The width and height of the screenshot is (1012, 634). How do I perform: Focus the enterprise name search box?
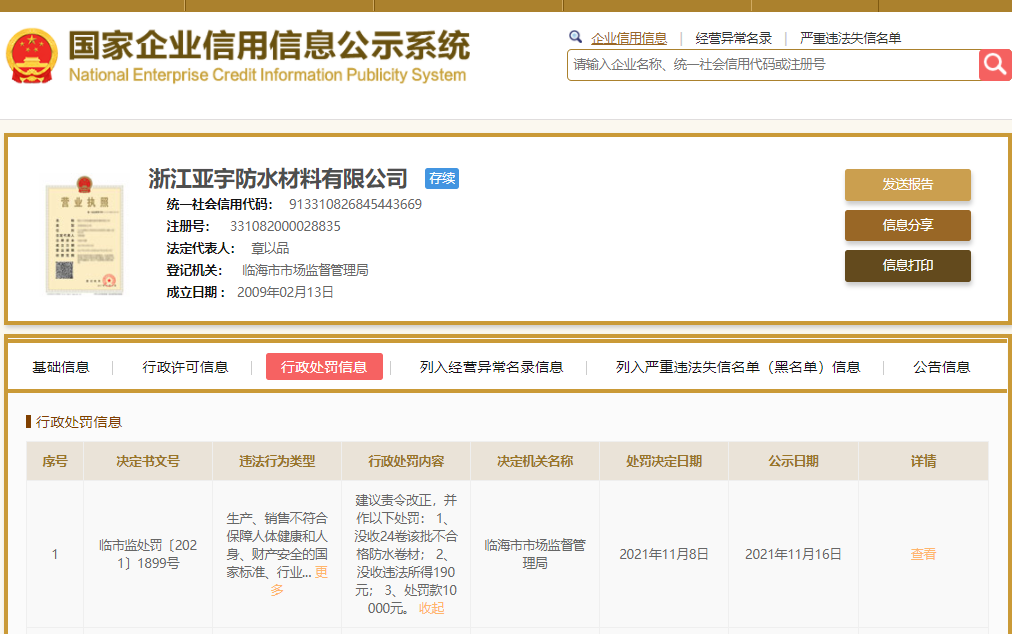pyautogui.click(x=773, y=65)
